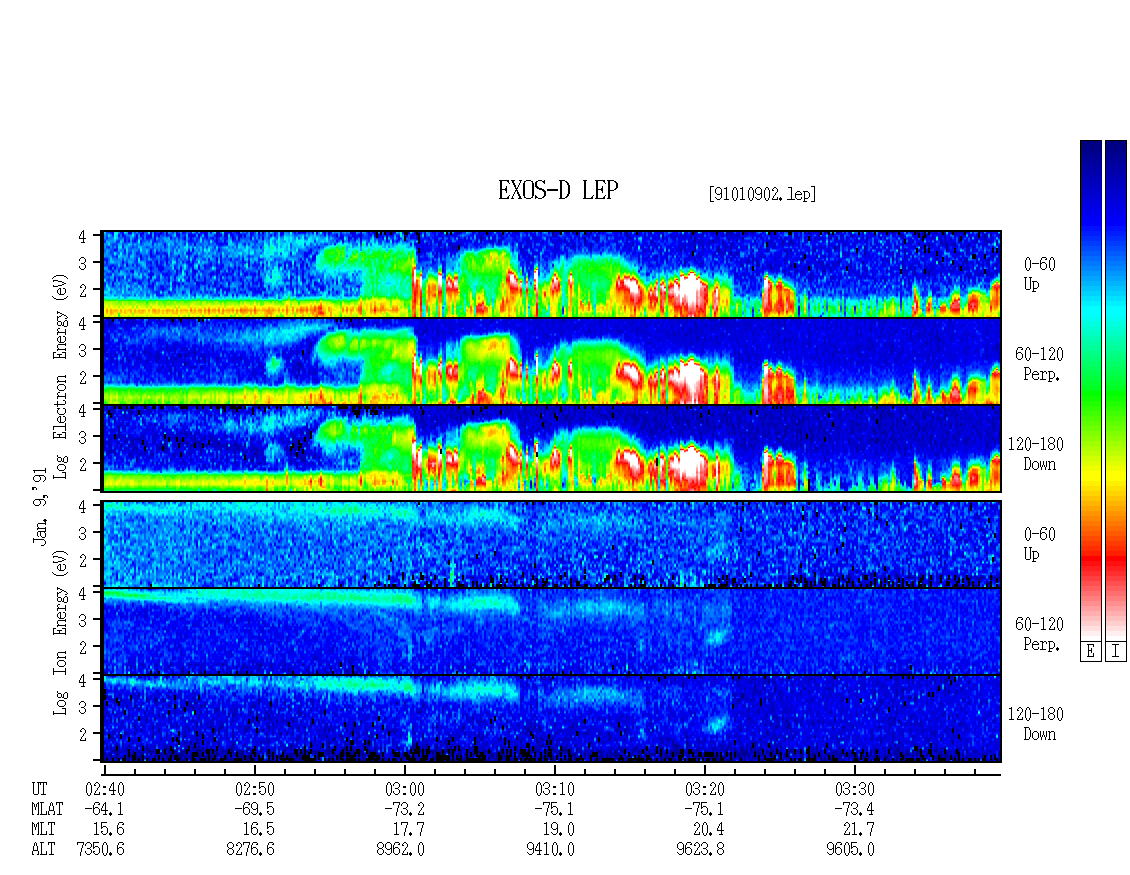Click the boxed E label under colorbar
This screenshot has width=1130, height=875.
1090,652
